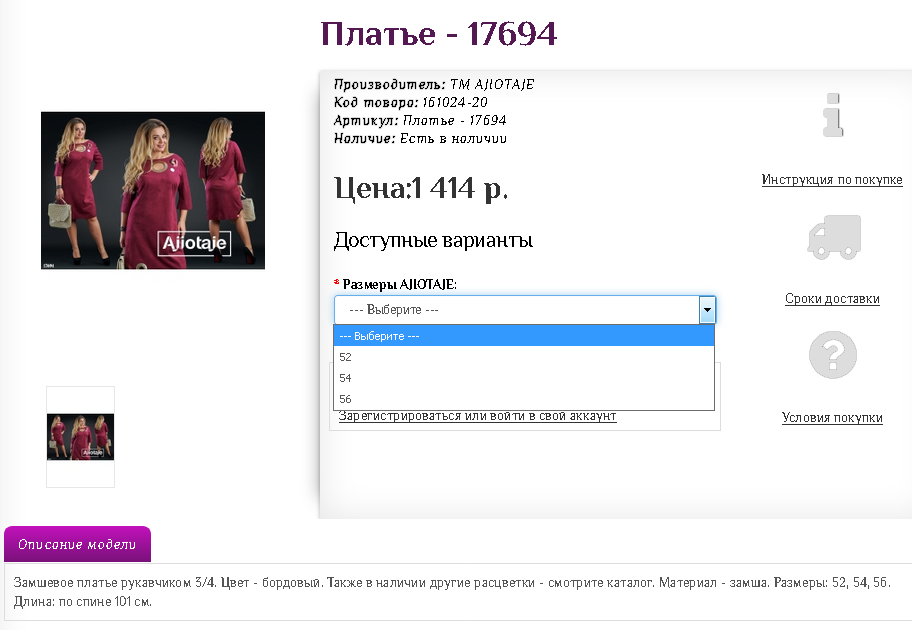Open the Инструкция по покупке link
This screenshot has height=630, width=912.
coord(832,180)
